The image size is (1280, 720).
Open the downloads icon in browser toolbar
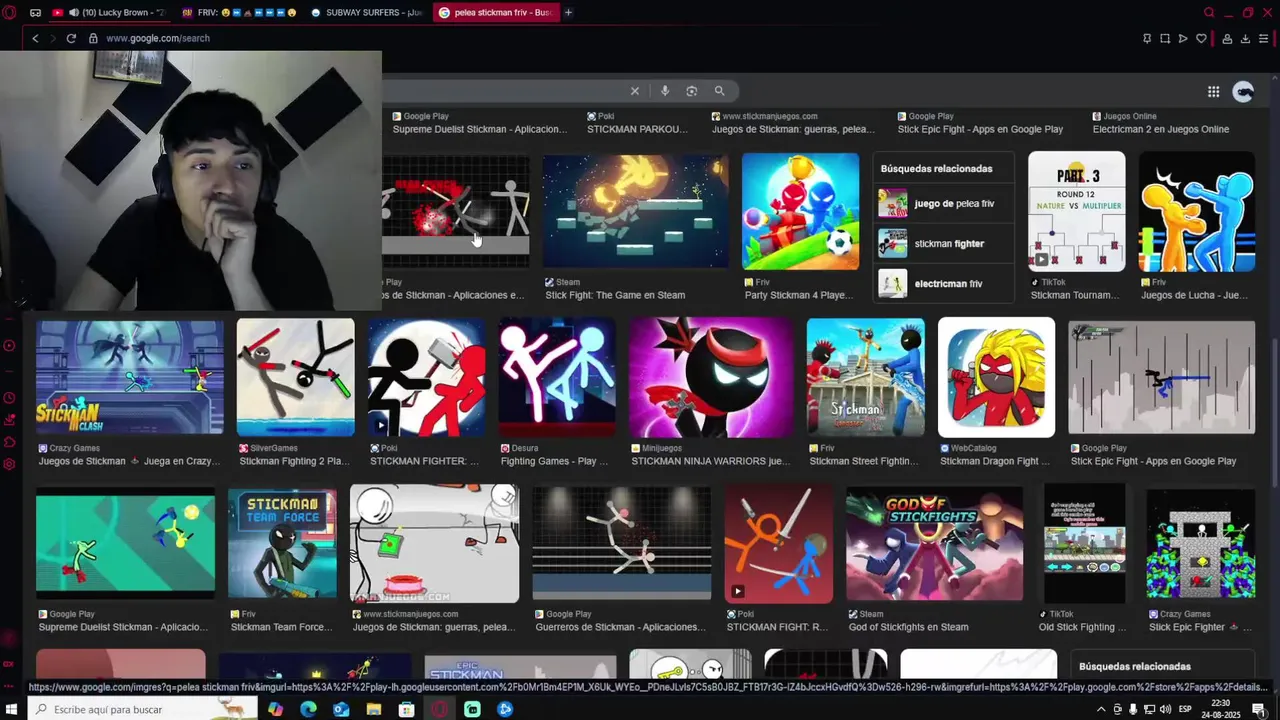1245,38
